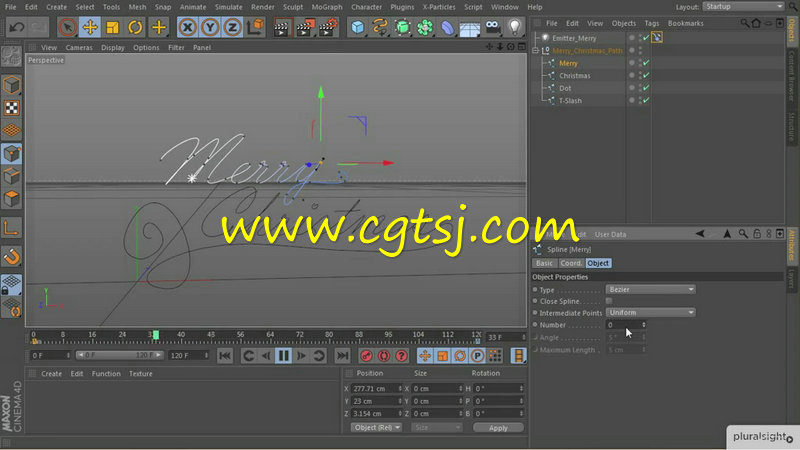Open the spline pen tools
The image size is (800, 450).
pyautogui.click(x=380, y=28)
